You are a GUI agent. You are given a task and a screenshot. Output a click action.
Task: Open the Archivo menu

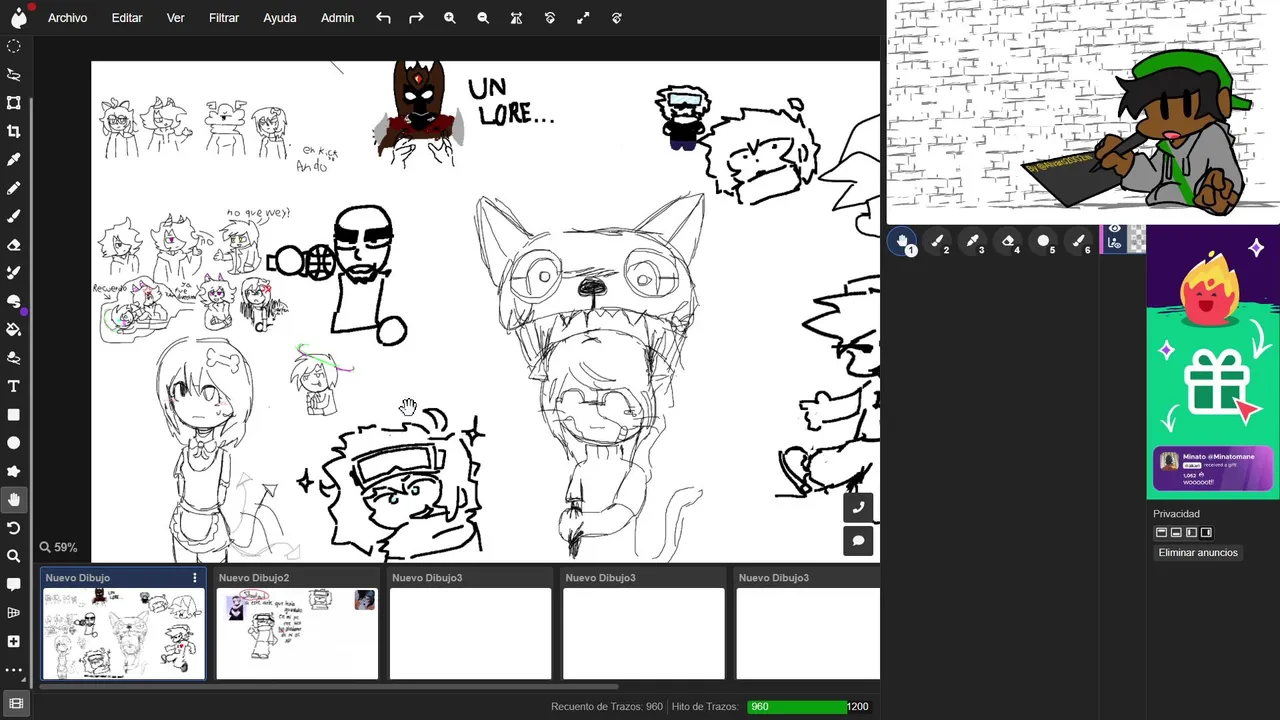(67, 18)
